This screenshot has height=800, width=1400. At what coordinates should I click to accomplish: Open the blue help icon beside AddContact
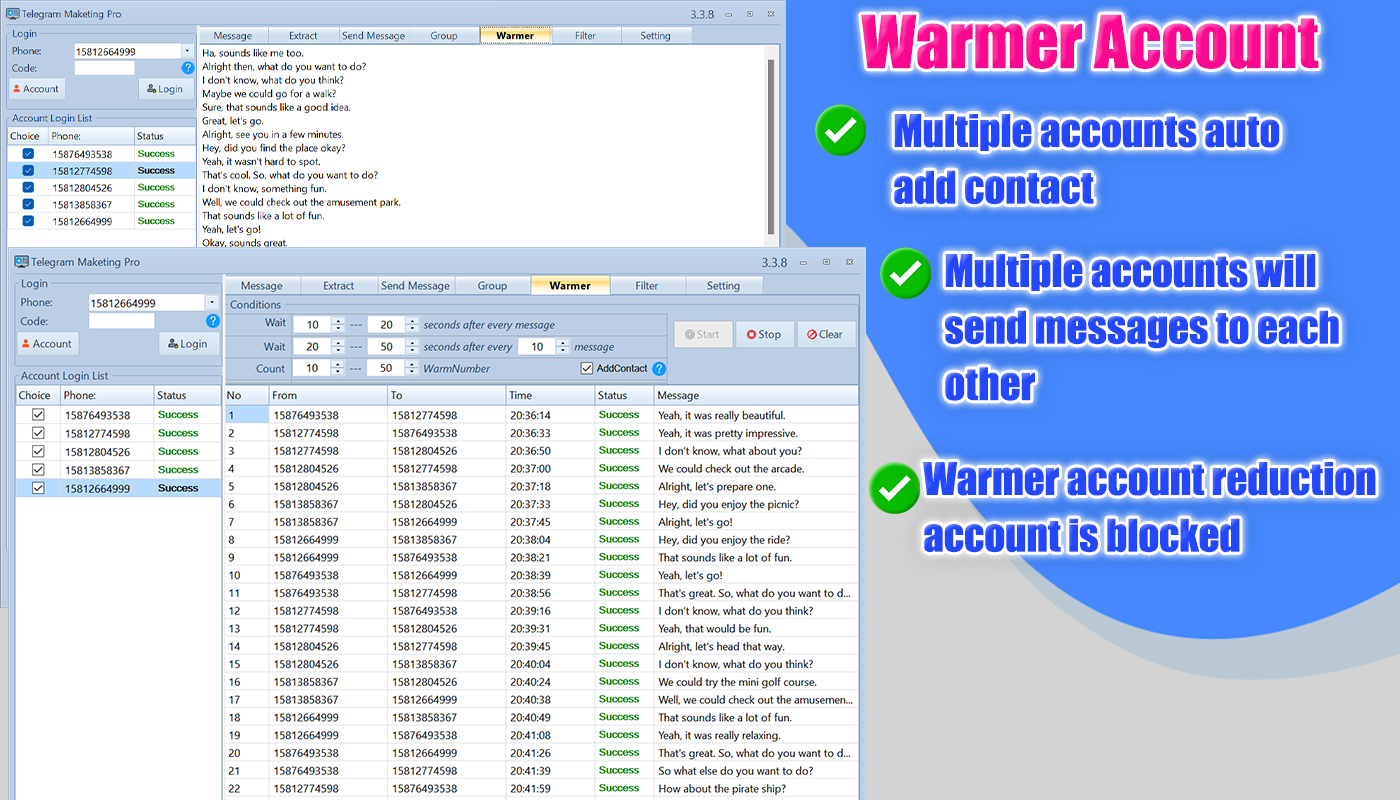(x=659, y=369)
